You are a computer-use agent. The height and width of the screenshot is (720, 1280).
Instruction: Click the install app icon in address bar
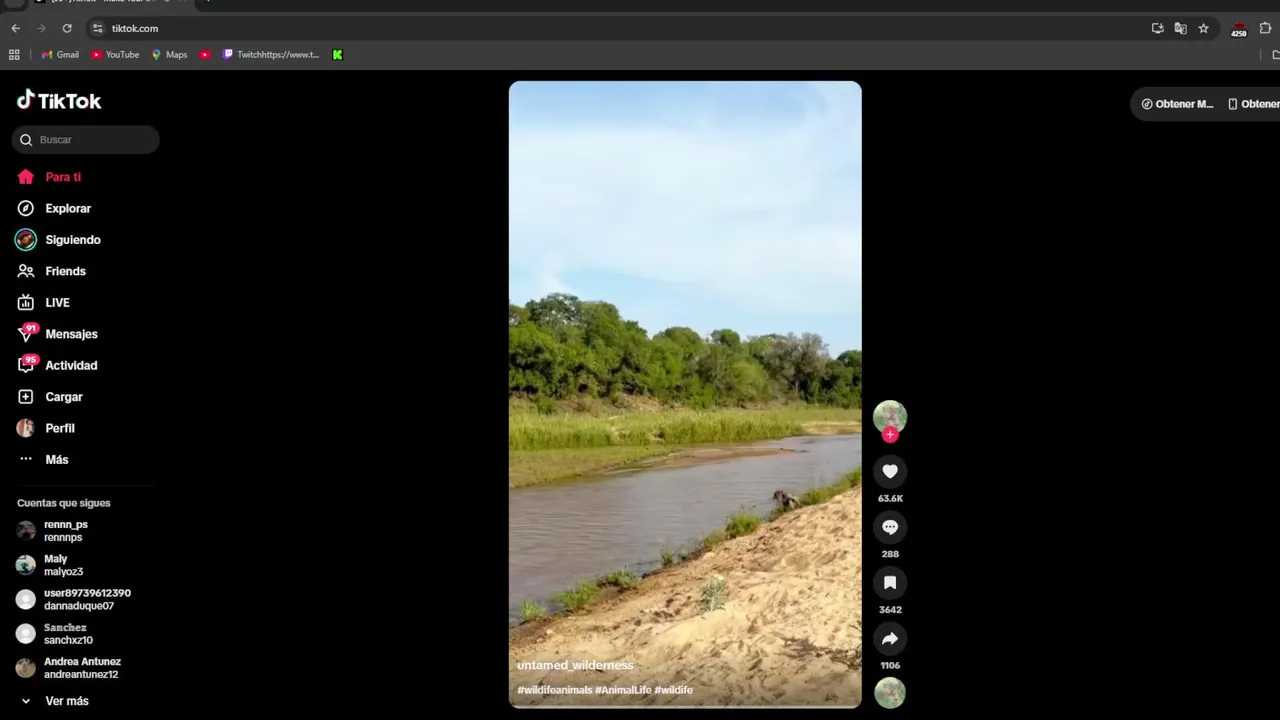click(x=1157, y=28)
